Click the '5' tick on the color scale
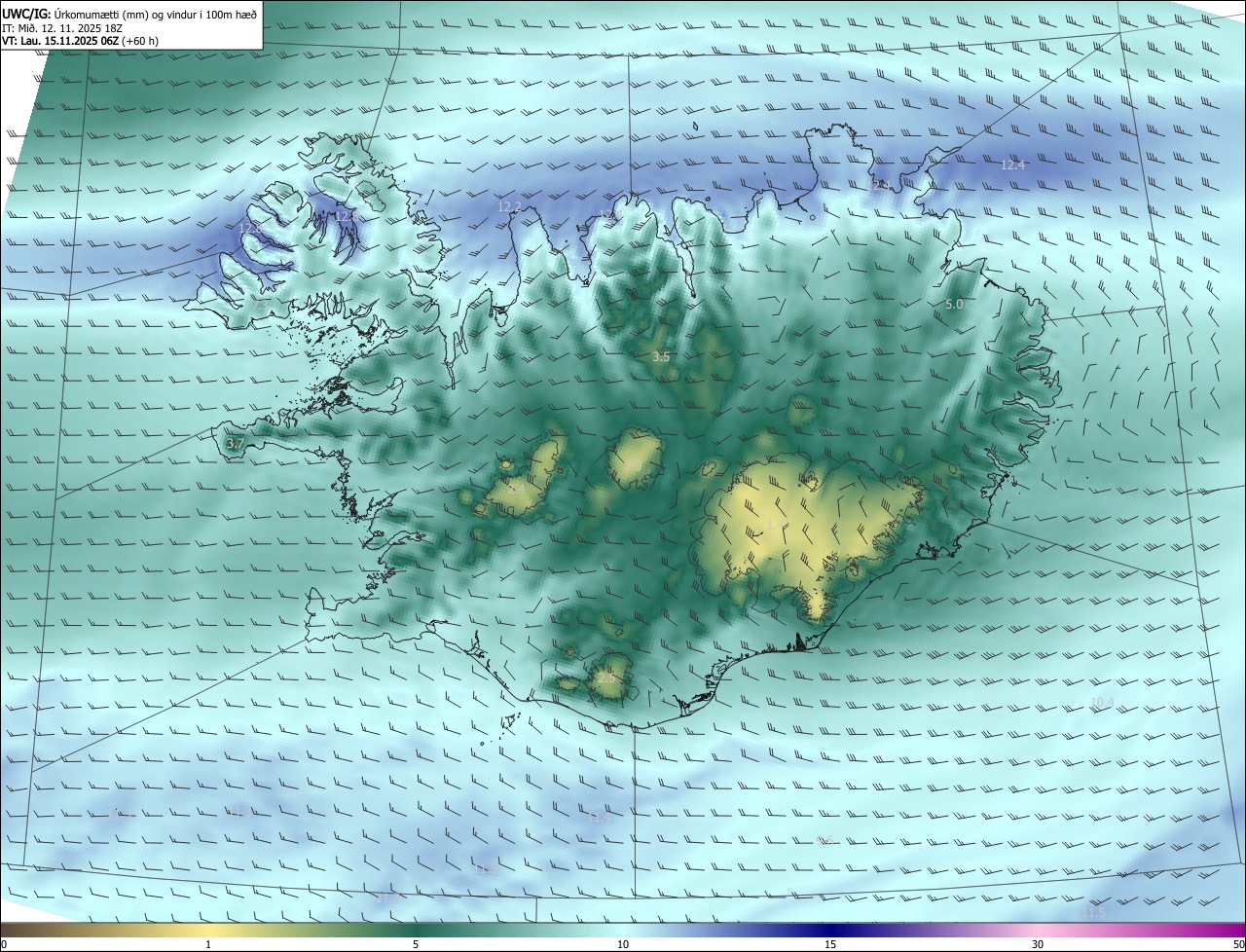Screen dimensions: 1246x952 [416, 945]
